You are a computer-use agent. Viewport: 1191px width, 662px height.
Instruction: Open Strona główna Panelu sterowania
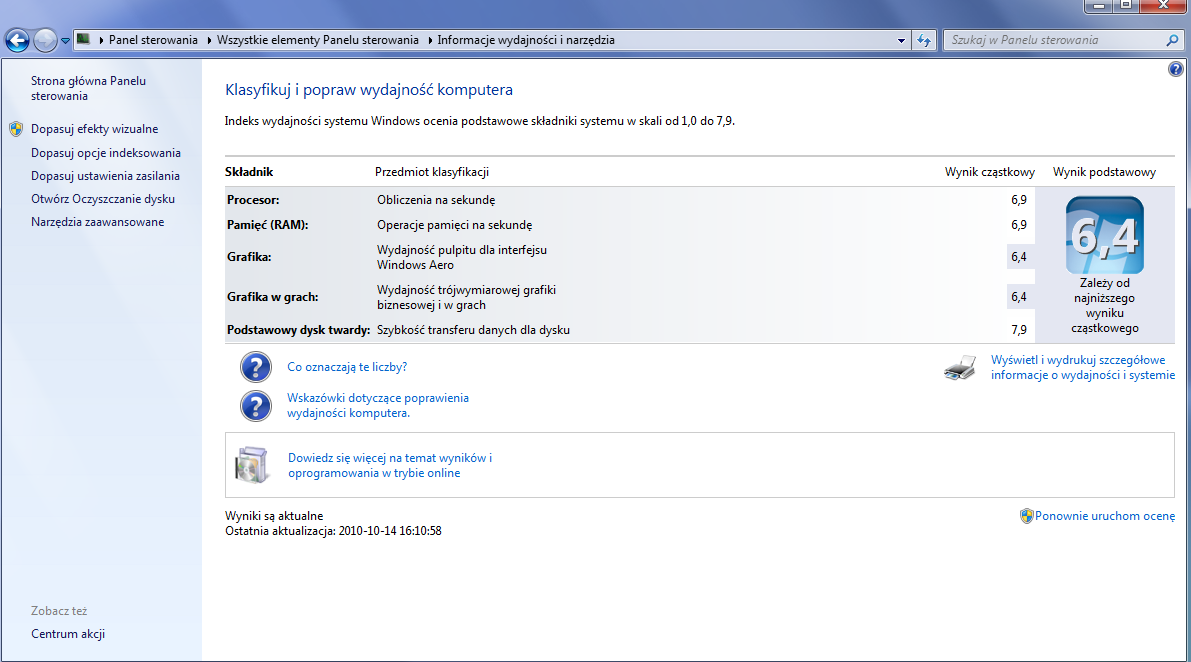88,88
